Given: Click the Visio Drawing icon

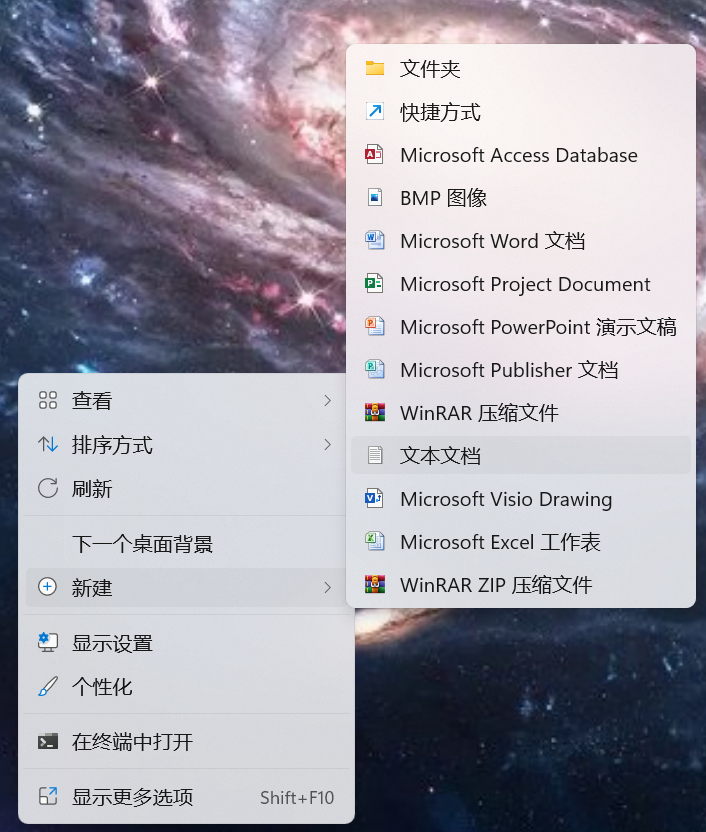Looking at the screenshot, I should 374,498.
